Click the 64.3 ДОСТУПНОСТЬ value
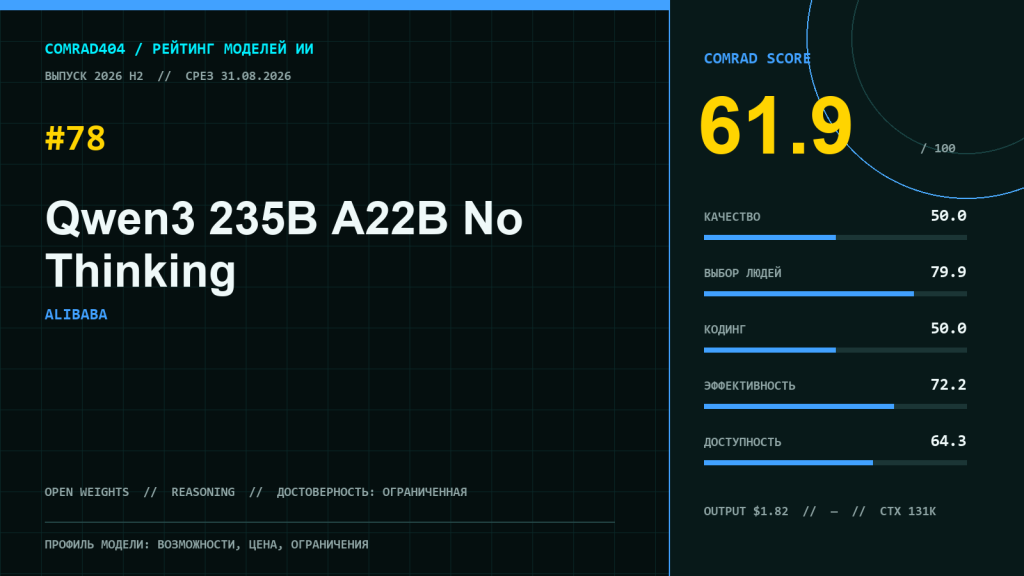This screenshot has height=576, width=1024. [948, 441]
